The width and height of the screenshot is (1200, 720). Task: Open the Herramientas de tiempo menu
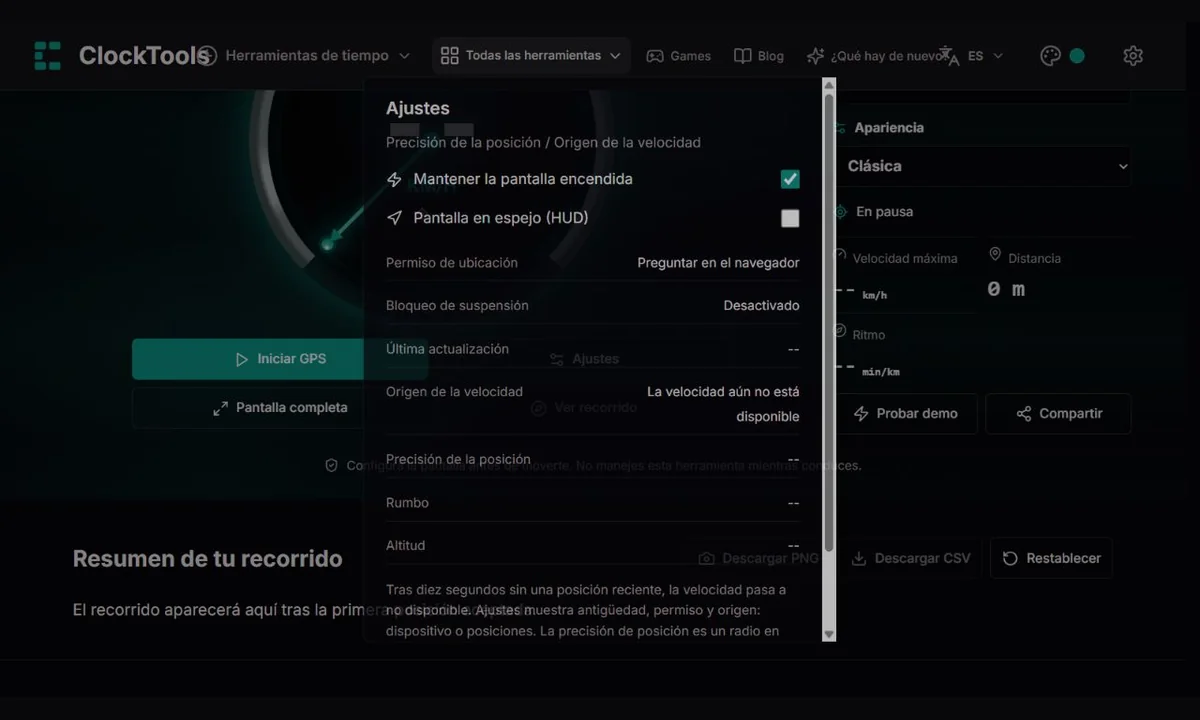click(305, 56)
